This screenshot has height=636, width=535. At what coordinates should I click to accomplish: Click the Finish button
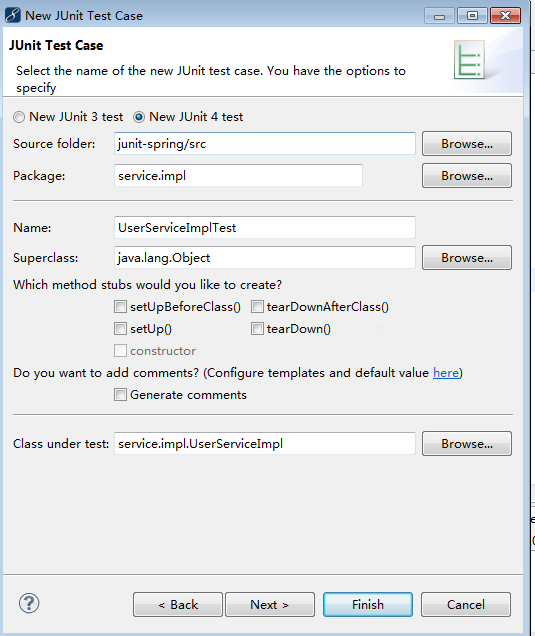tap(368, 605)
